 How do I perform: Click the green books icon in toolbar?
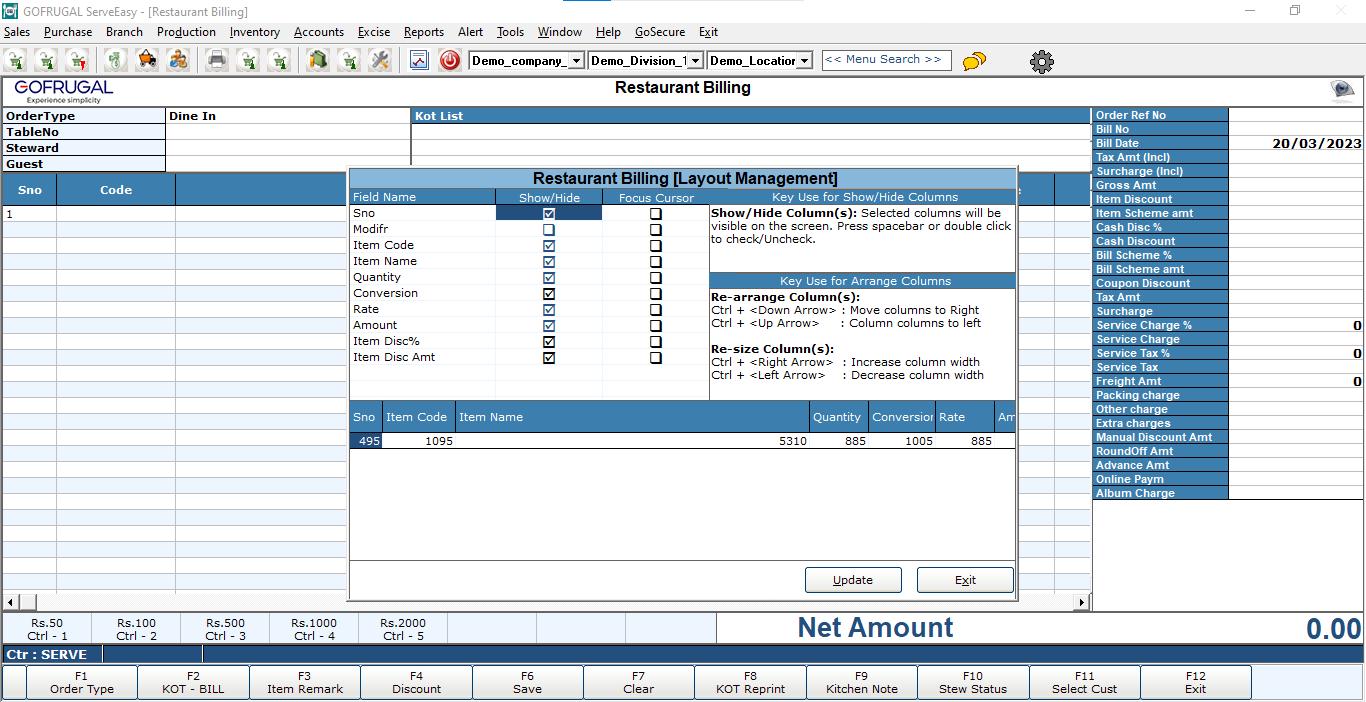click(x=318, y=60)
